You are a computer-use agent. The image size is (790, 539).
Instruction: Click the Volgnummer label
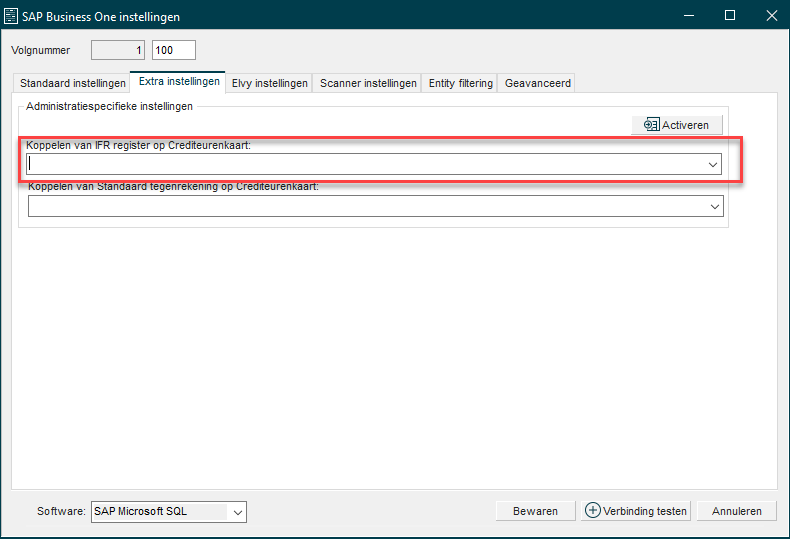click(41, 50)
